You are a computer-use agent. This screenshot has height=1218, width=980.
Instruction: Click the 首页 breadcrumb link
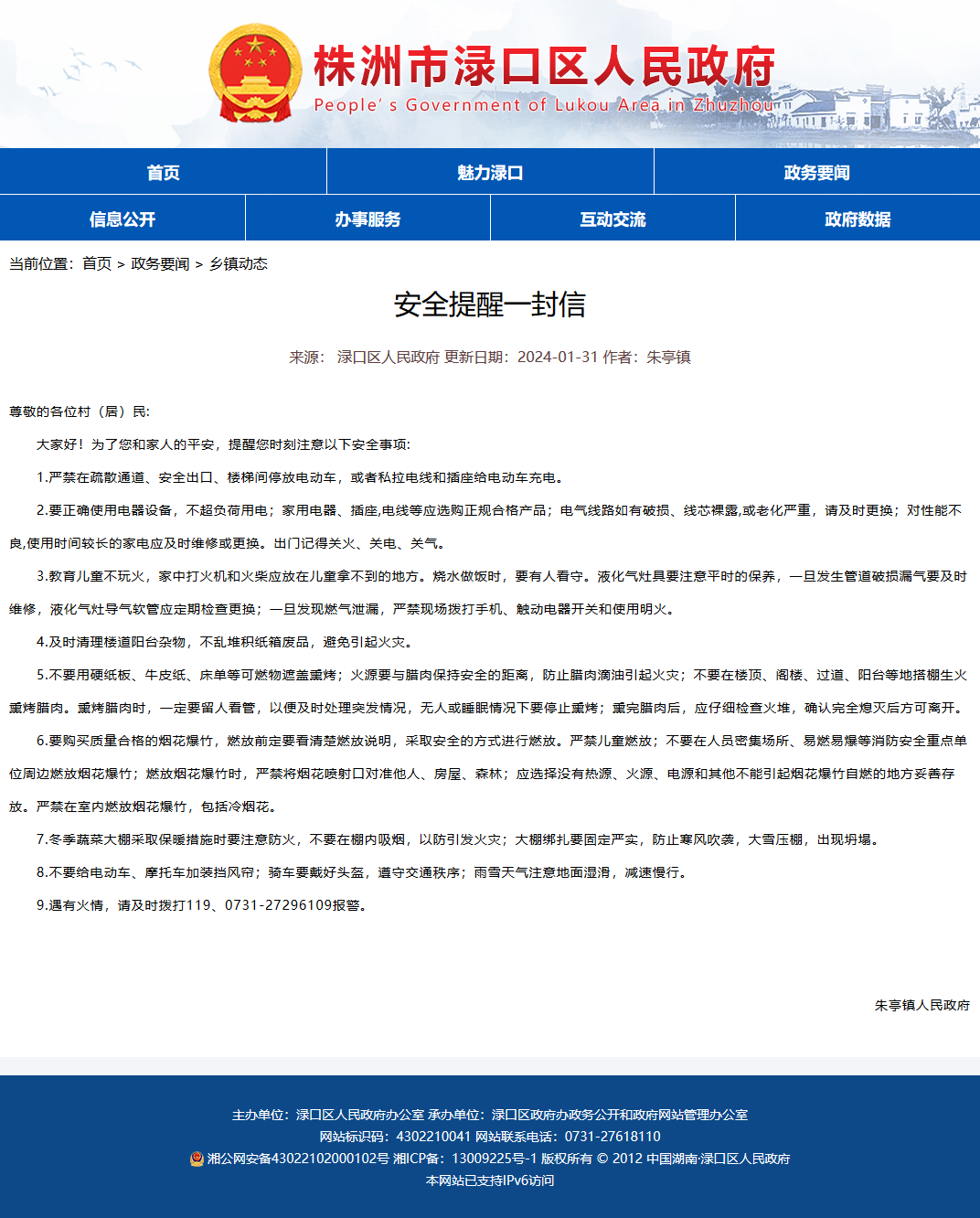point(97,263)
